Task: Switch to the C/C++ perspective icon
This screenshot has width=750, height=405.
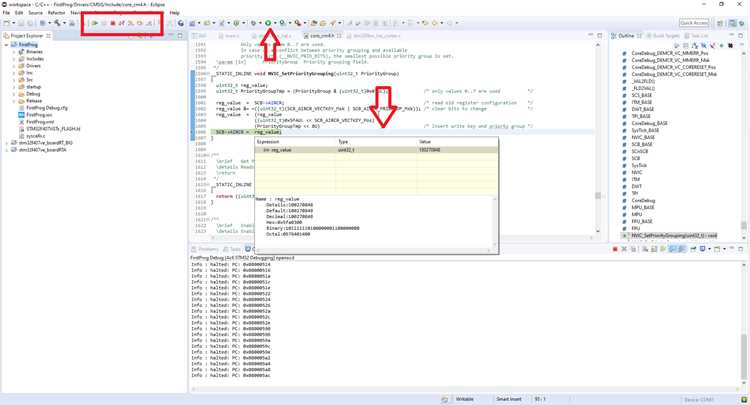Action: (x=732, y=23)
